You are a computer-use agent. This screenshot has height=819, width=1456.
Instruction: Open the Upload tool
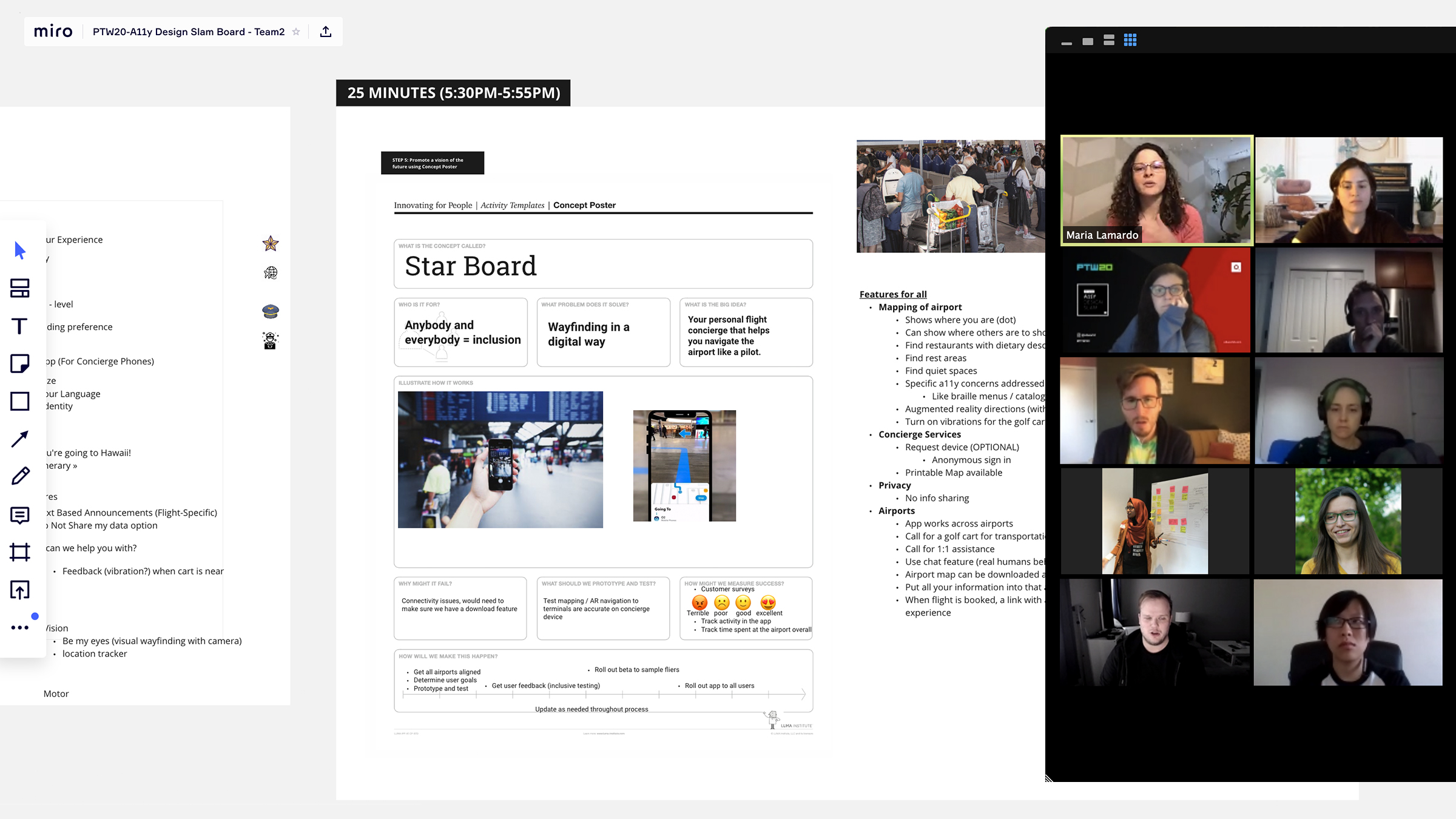pyautogui.click(x=20, y=590)
